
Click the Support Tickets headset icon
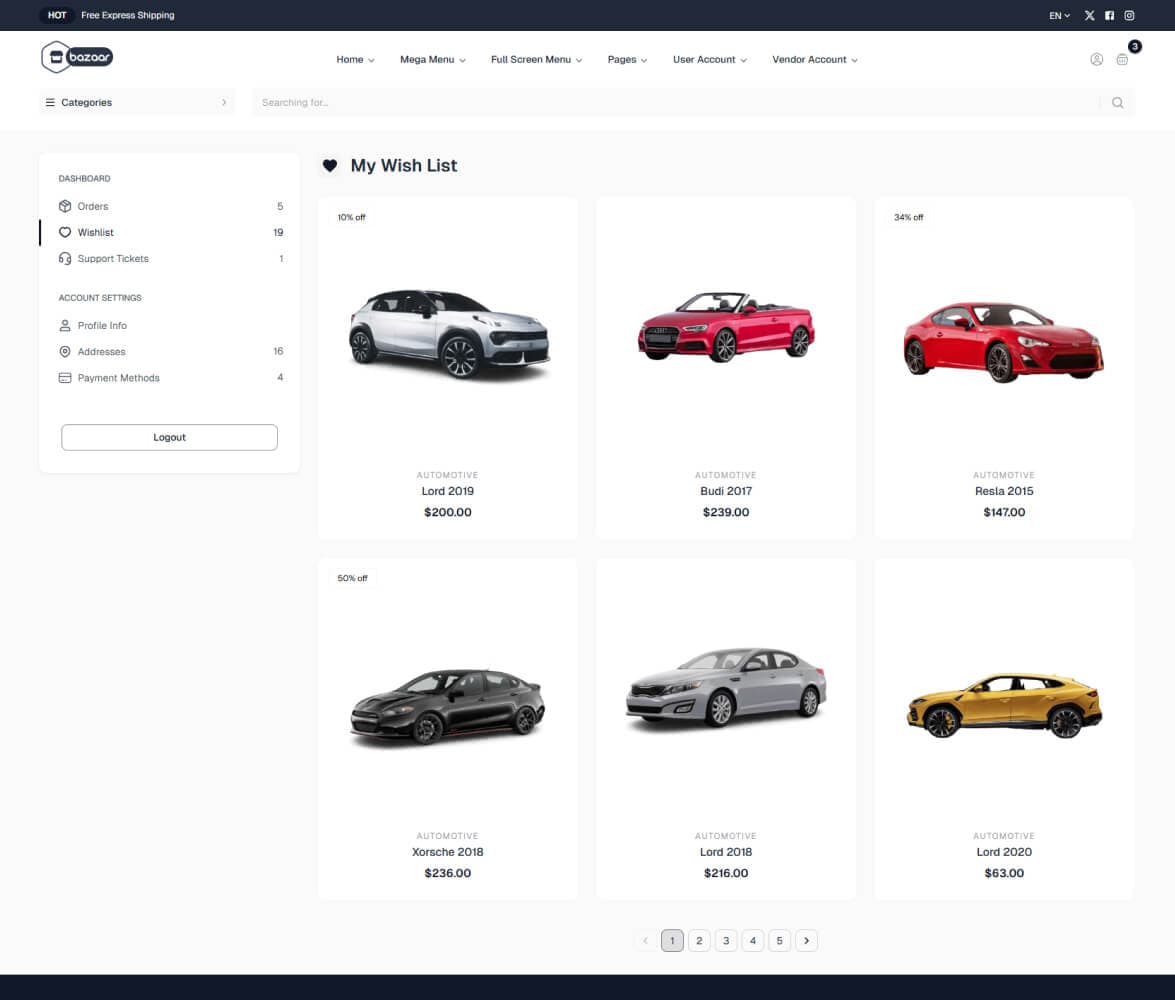pyautogui.click(x=65, y=258)
